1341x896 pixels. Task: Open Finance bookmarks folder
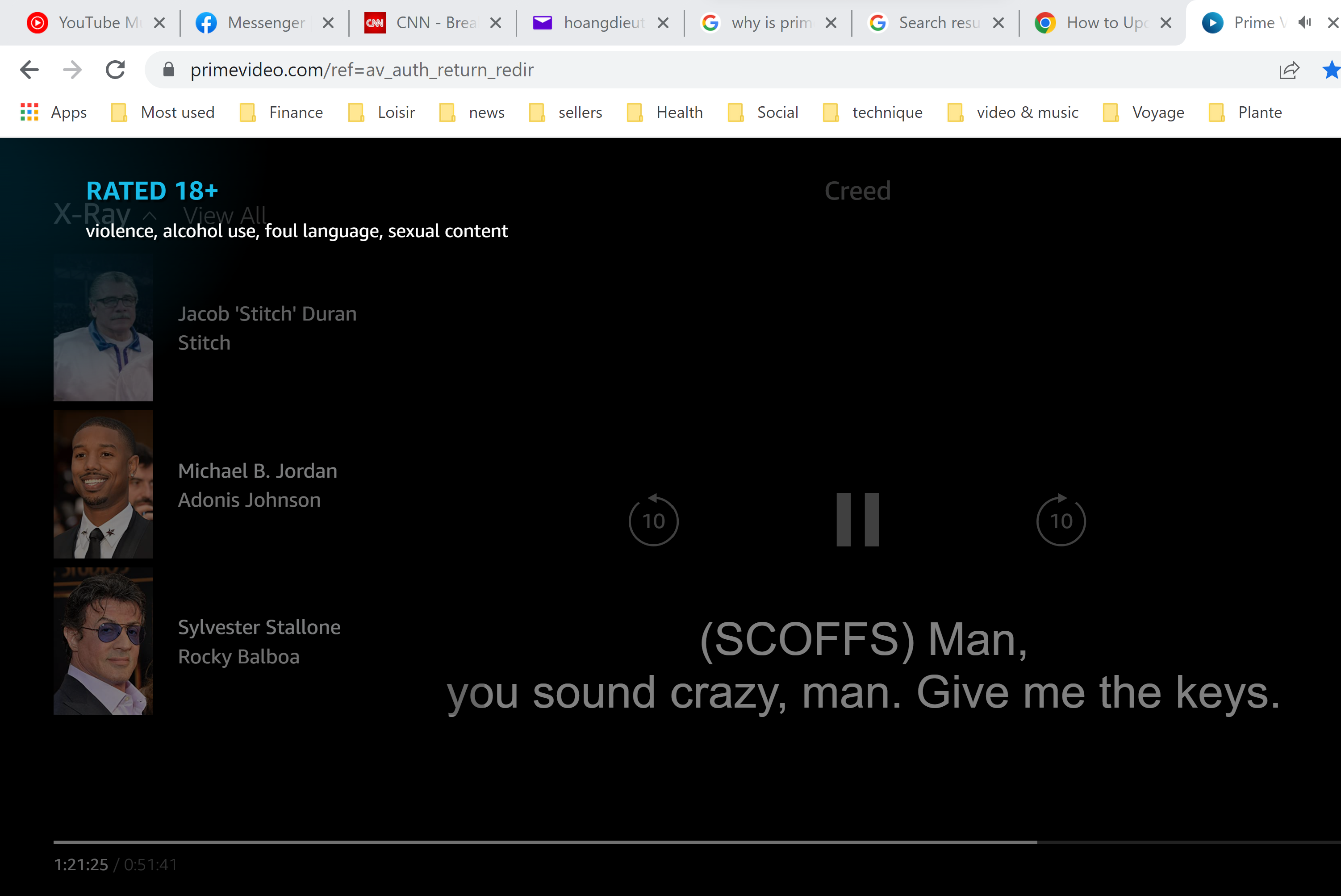click(281, 112)
